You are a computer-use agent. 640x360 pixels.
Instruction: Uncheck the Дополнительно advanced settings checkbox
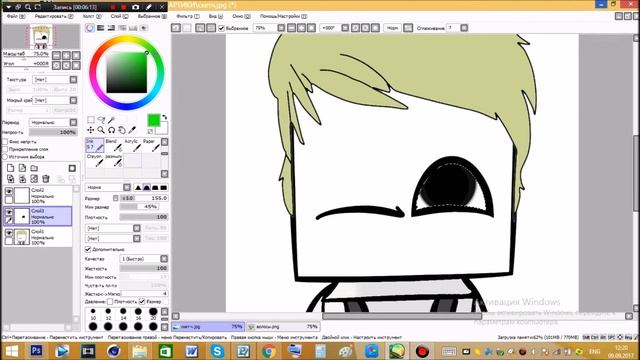pyautogui.click(x=88, y=249)
